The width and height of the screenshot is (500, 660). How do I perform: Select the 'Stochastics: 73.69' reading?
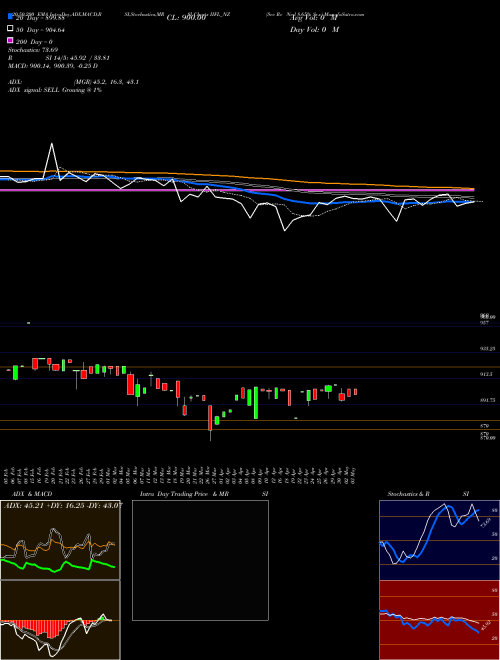tap(32, 50)
